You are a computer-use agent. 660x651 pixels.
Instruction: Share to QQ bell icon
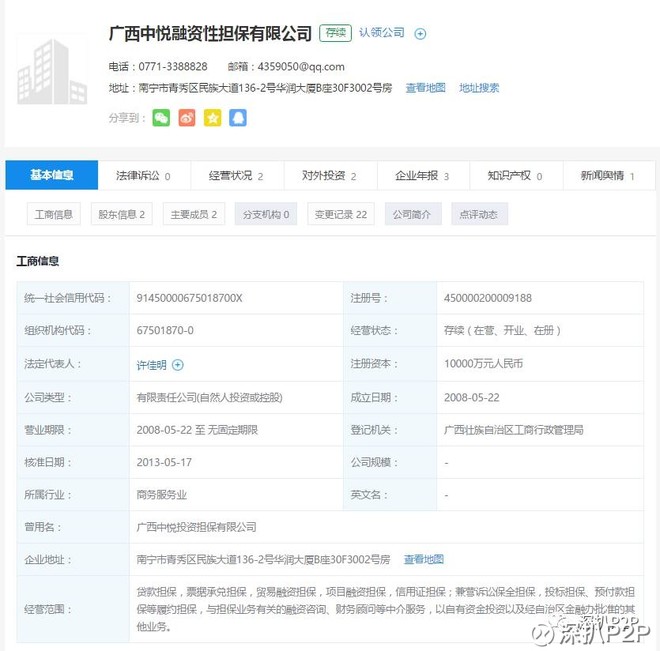pos(238,118)
